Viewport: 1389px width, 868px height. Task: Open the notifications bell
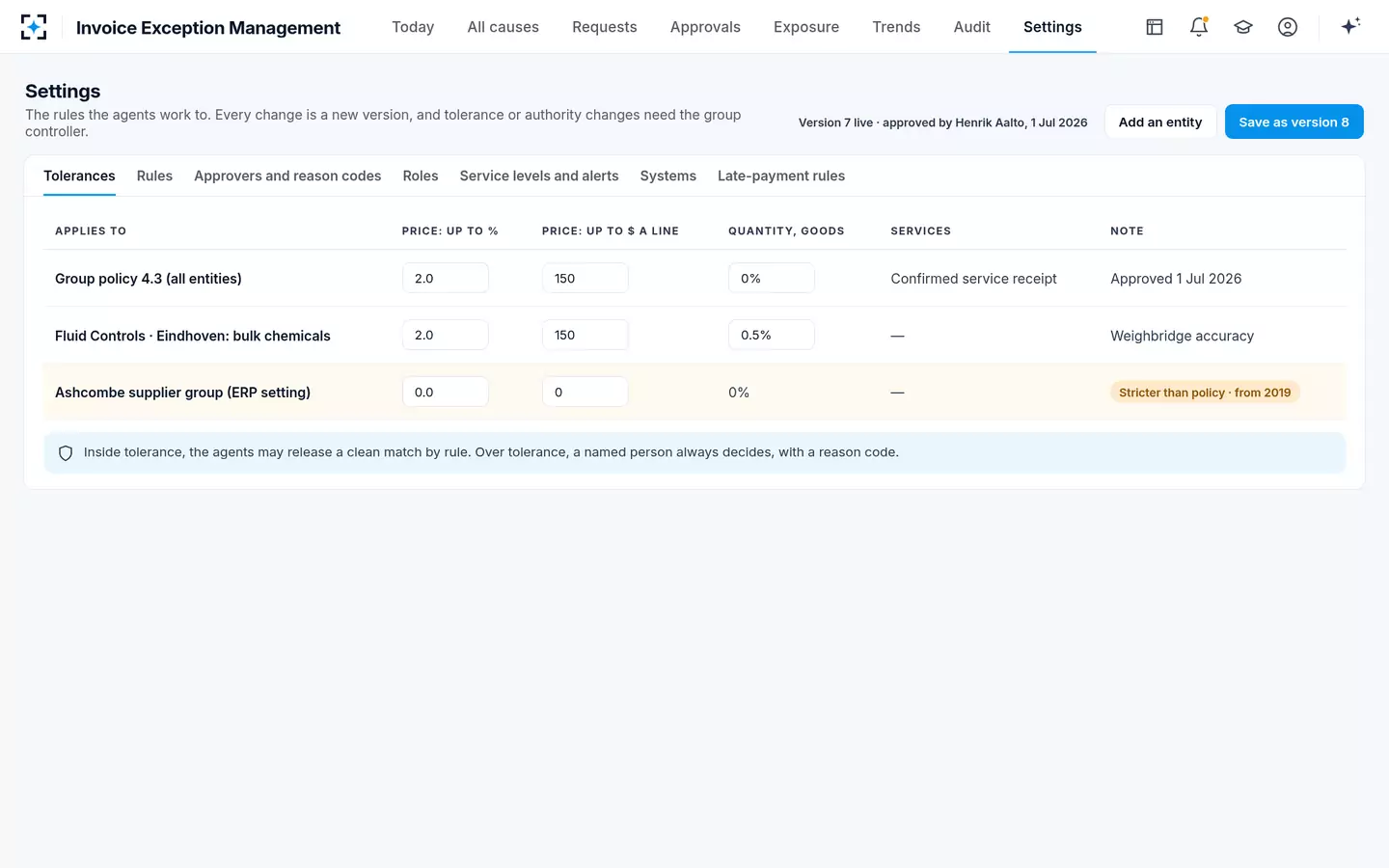pos(1199,27)
